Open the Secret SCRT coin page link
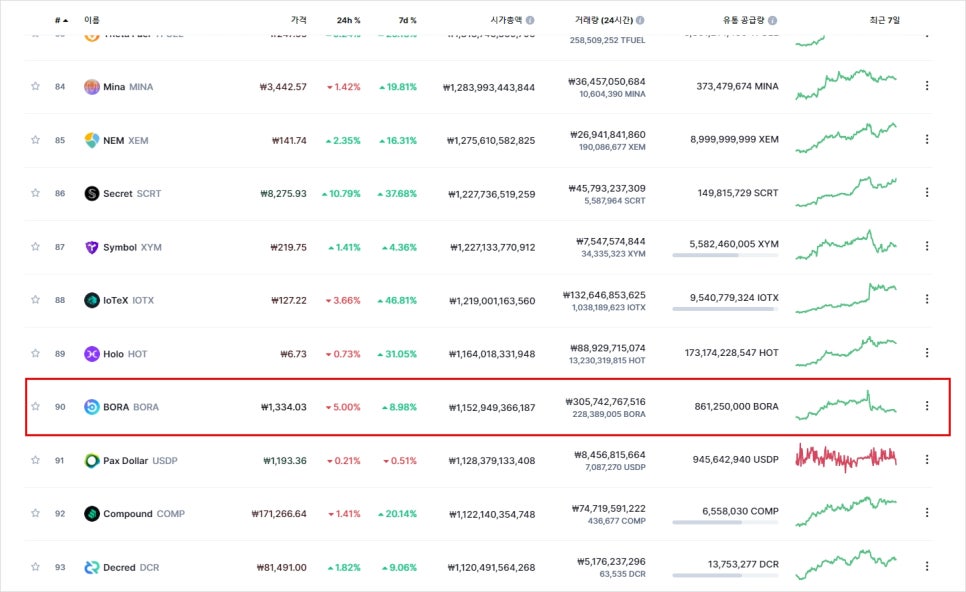 click(132, 193)
